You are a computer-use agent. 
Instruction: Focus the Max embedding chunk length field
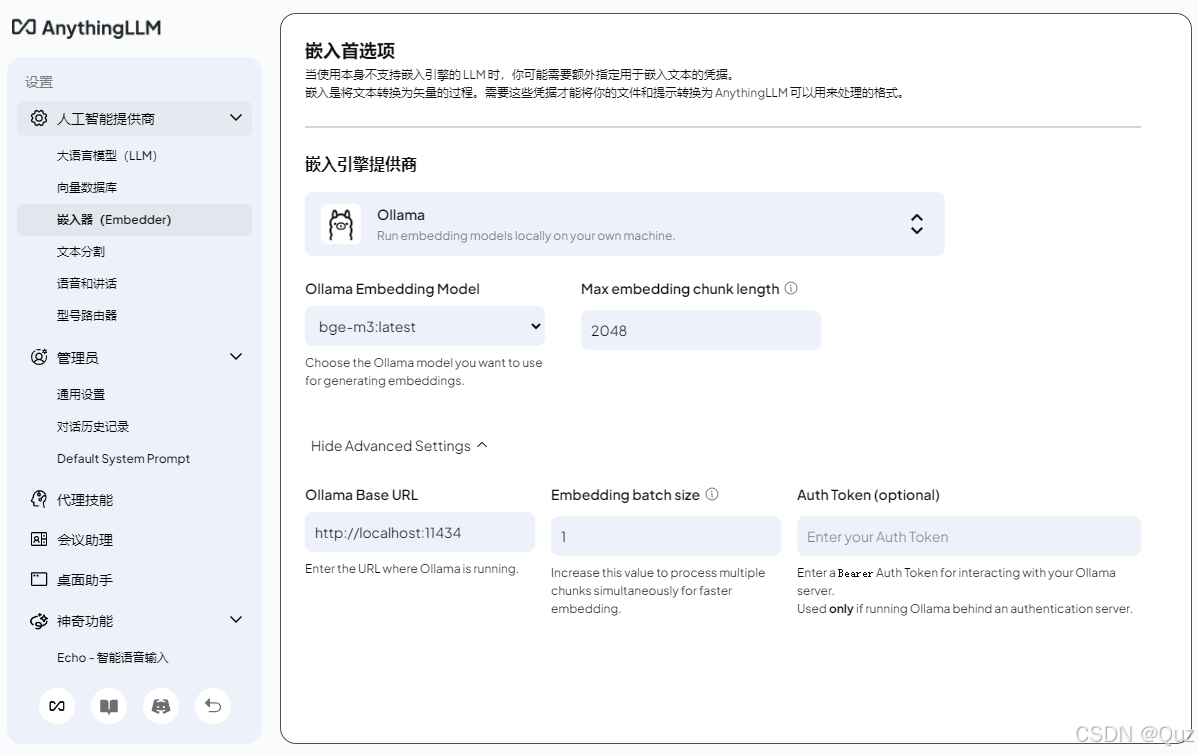[x=701, y=330]
